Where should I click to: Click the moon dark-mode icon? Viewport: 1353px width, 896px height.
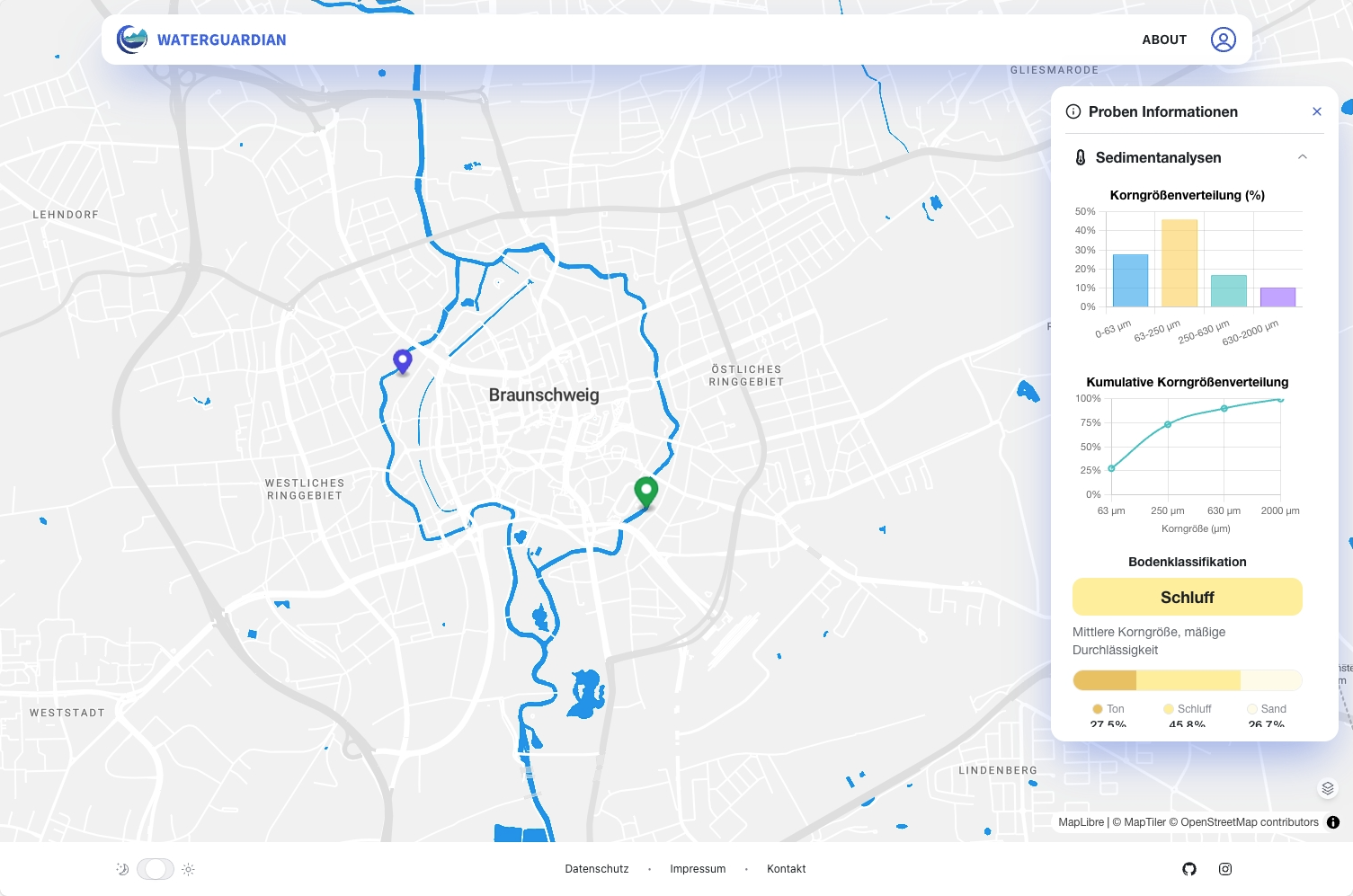point(122,869)
